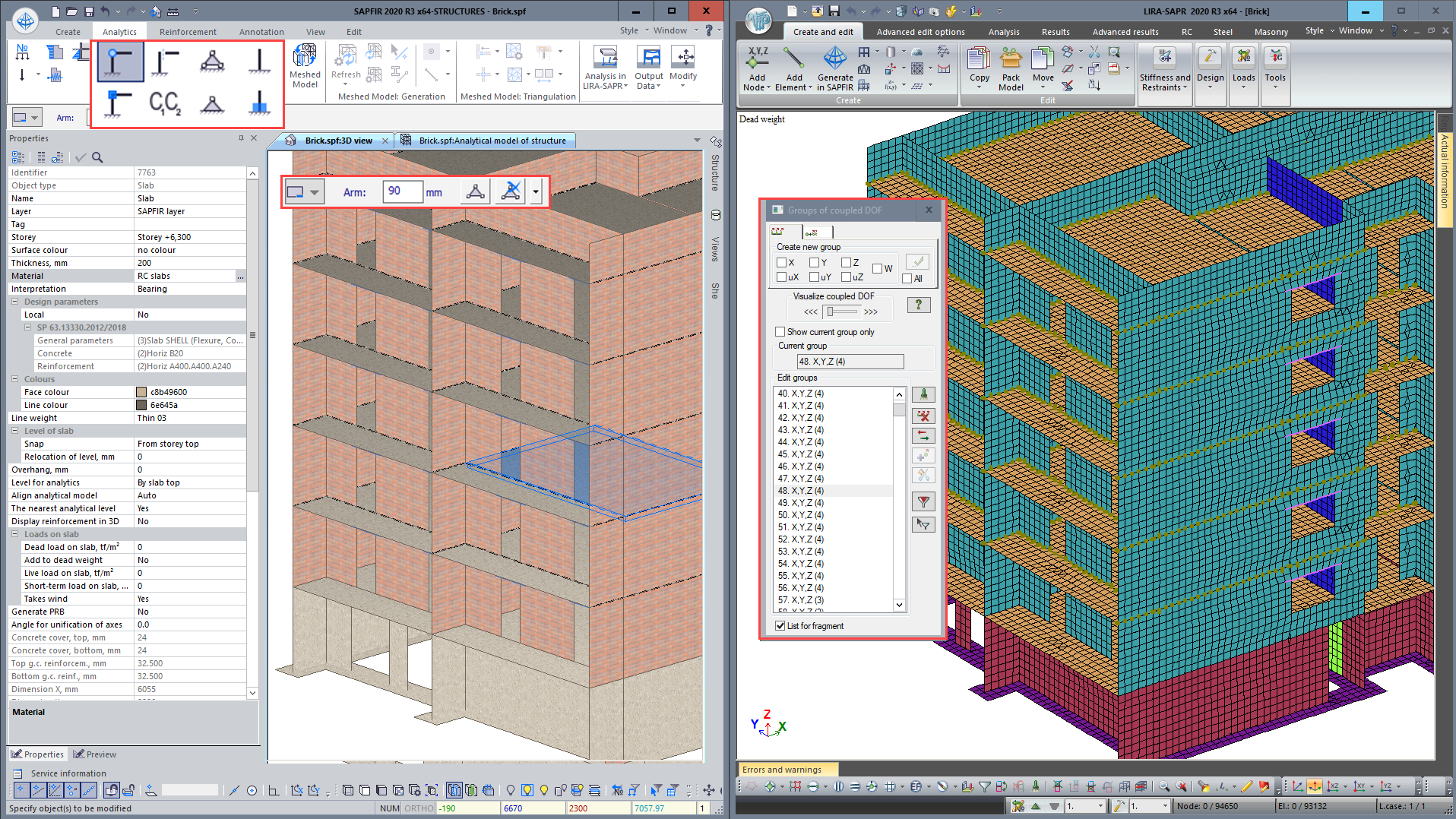Viewport: 1456px width, 819px height.
Task: Select group 52. X,Y,Z (4) in list
Action: [800, 539]
